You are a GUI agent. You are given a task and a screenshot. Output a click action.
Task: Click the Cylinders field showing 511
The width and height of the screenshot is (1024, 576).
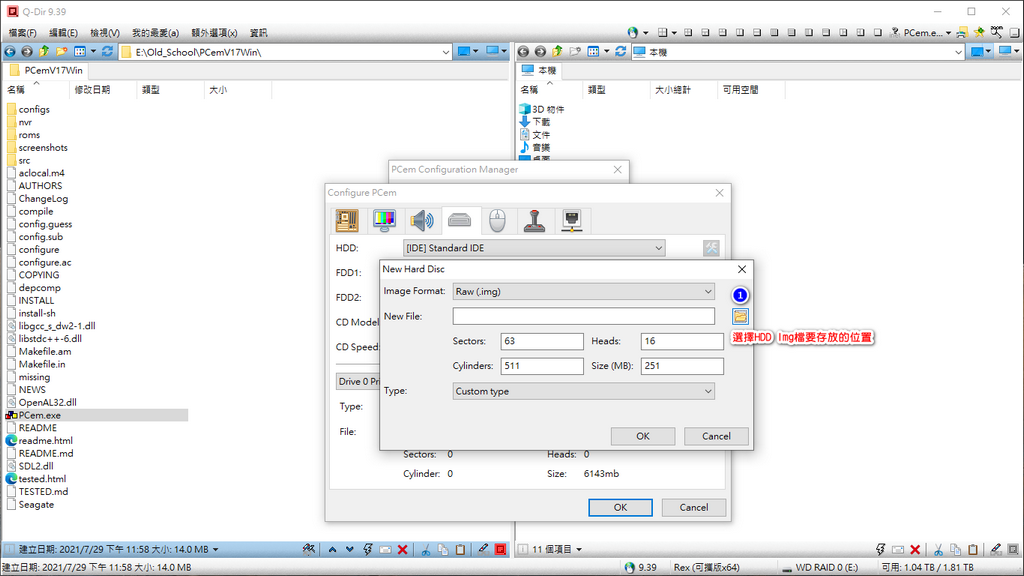click(x=542, y=366)
